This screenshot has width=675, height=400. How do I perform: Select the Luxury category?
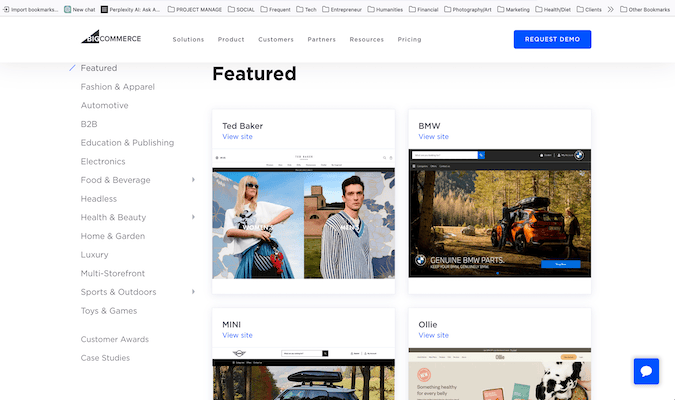(94, 254)
